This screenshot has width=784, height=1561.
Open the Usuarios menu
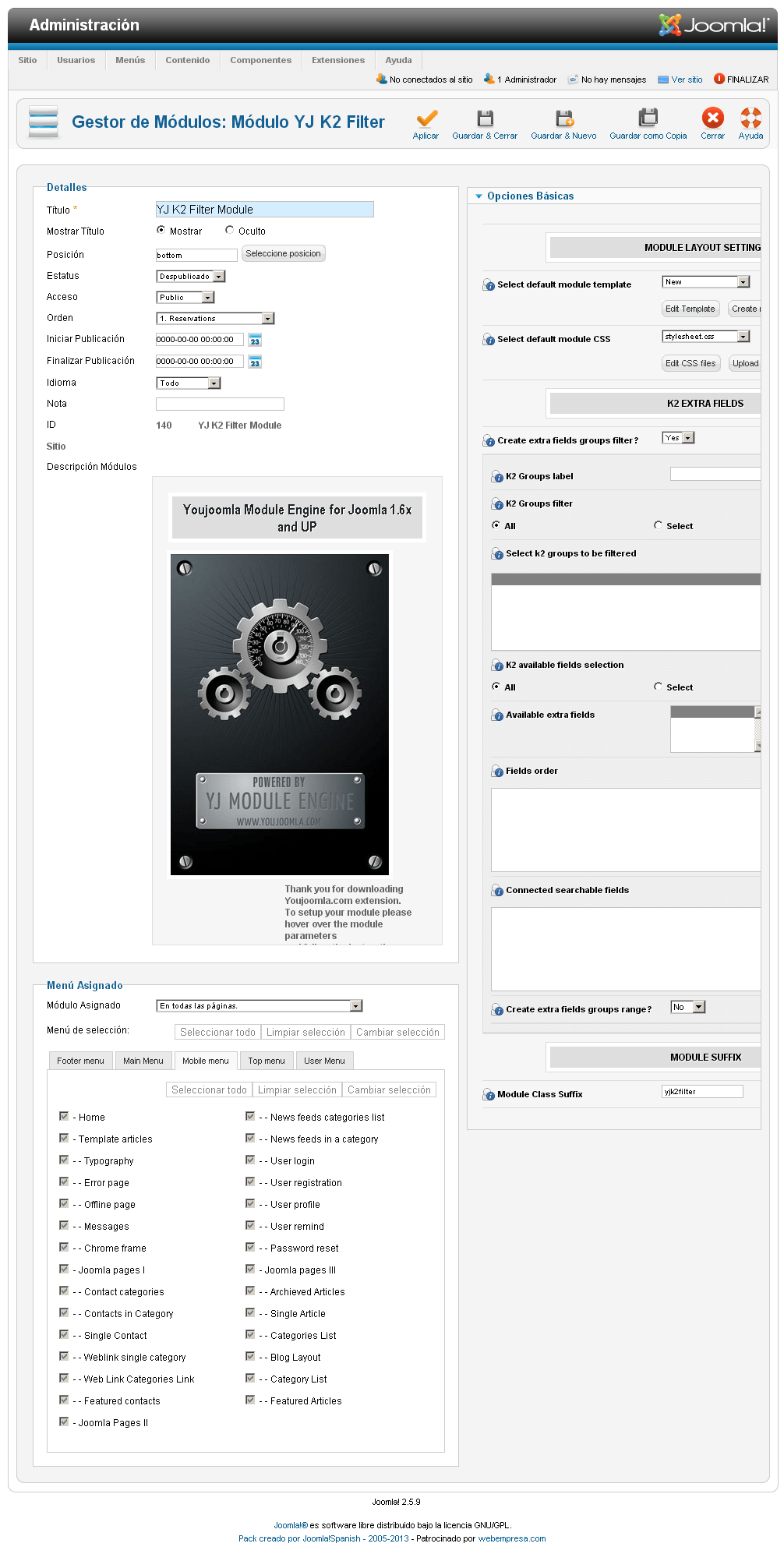click(x=76, y=60)
